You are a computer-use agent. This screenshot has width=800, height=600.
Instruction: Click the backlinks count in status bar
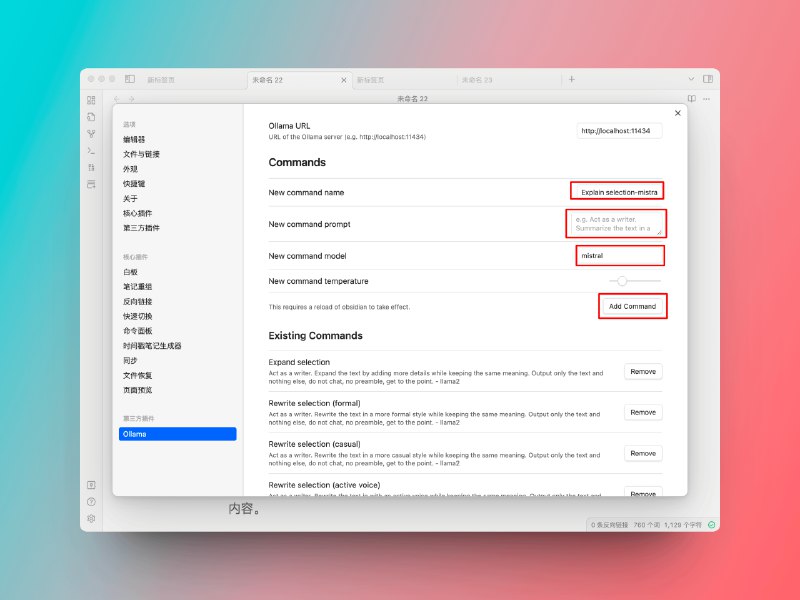pos(609,524)
